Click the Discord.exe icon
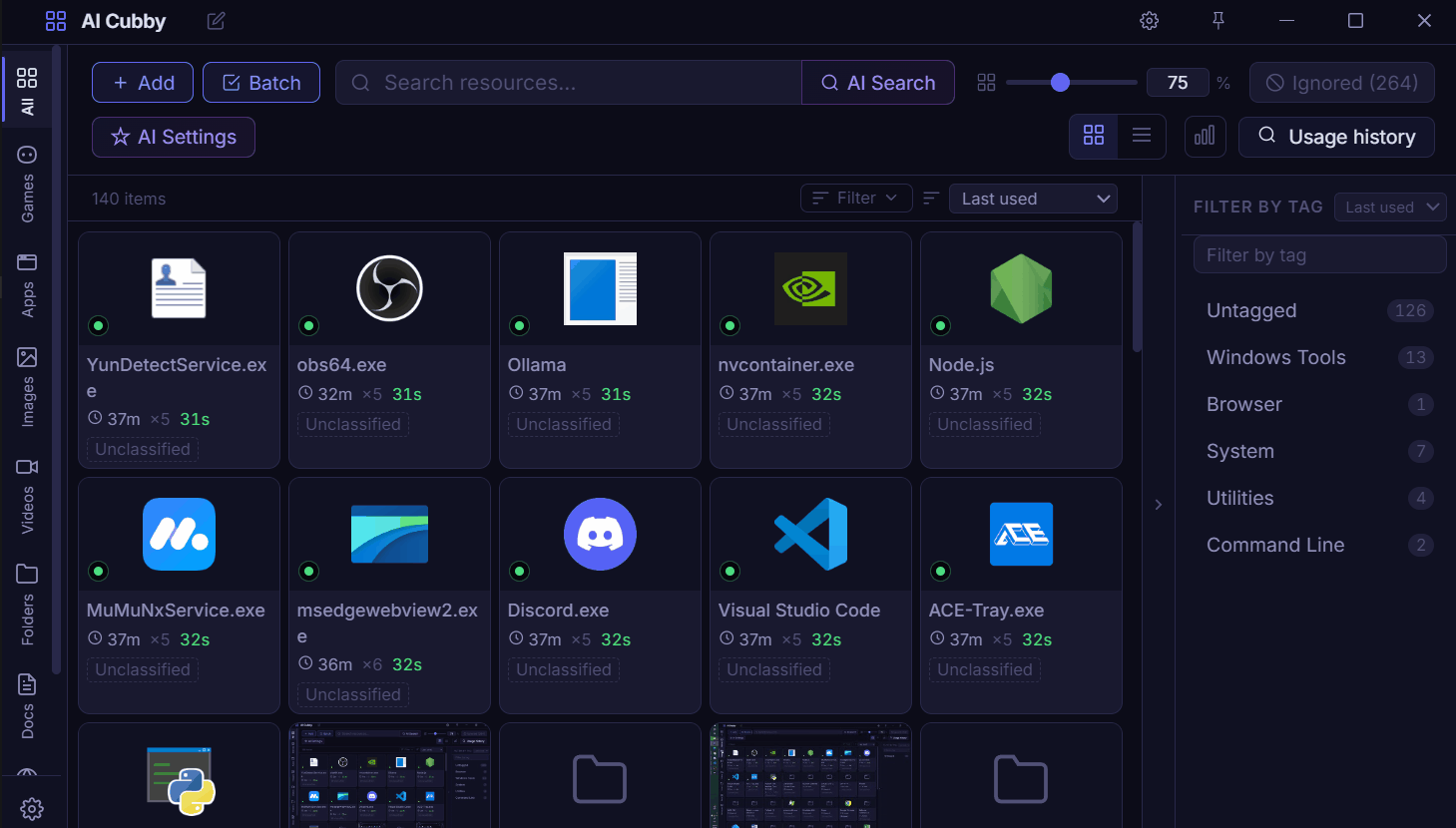The image size is (1456, 828). tap(600, 534)
